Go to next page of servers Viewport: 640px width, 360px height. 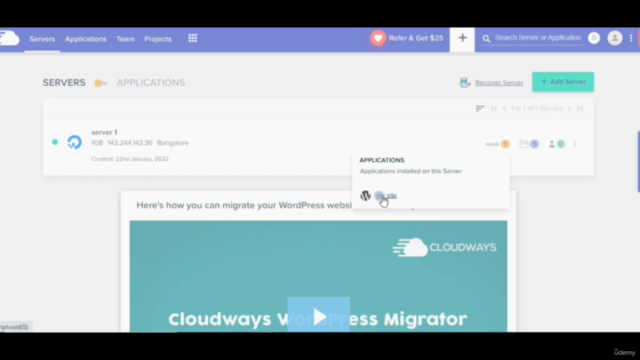pos(569,109)
